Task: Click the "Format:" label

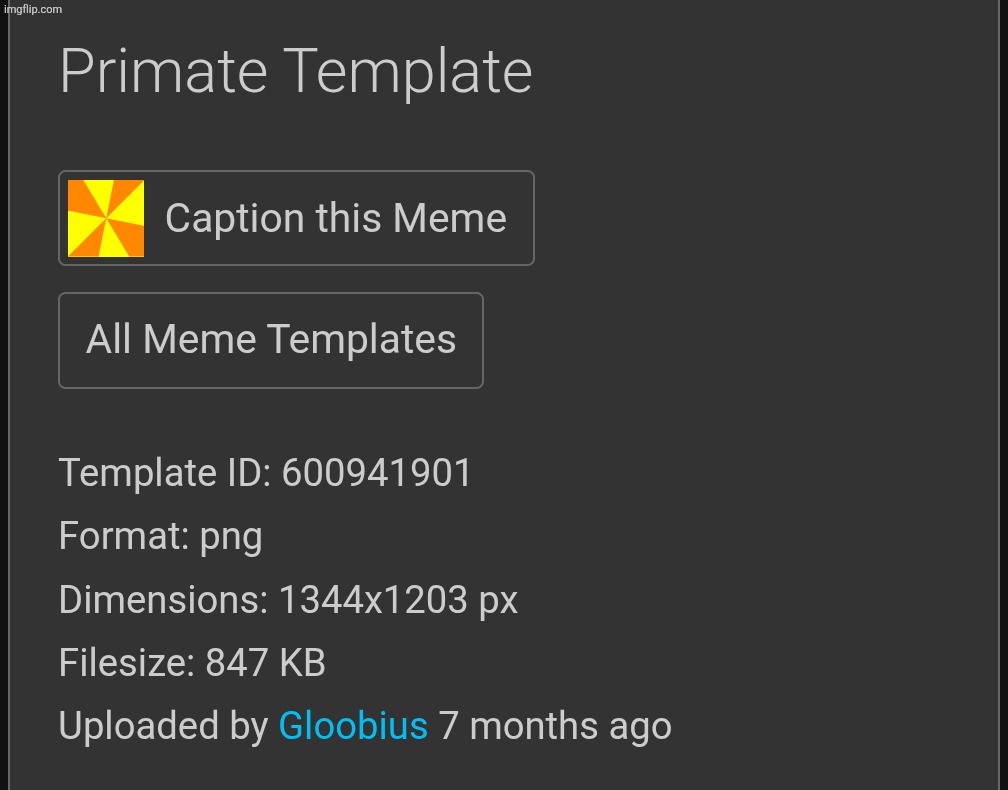Action: 124,537
